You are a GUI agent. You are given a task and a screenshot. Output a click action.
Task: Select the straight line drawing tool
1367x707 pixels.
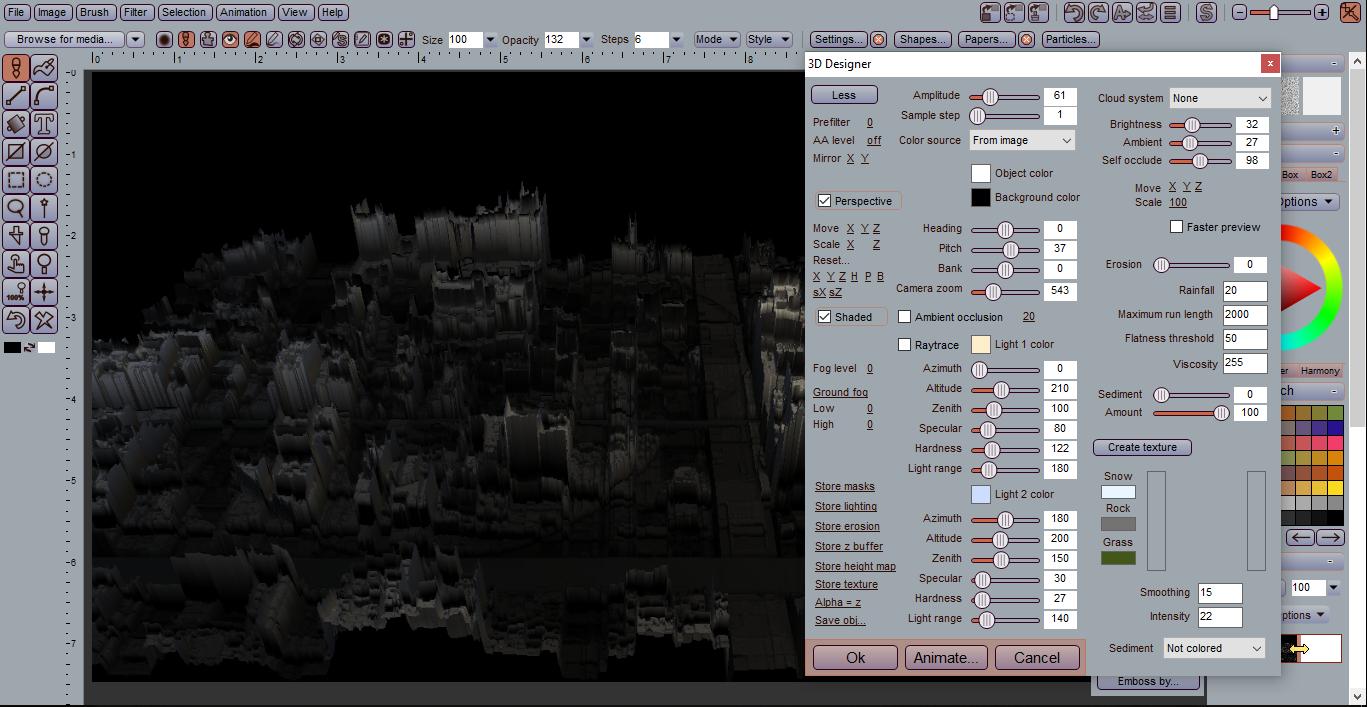pos(16,96)
